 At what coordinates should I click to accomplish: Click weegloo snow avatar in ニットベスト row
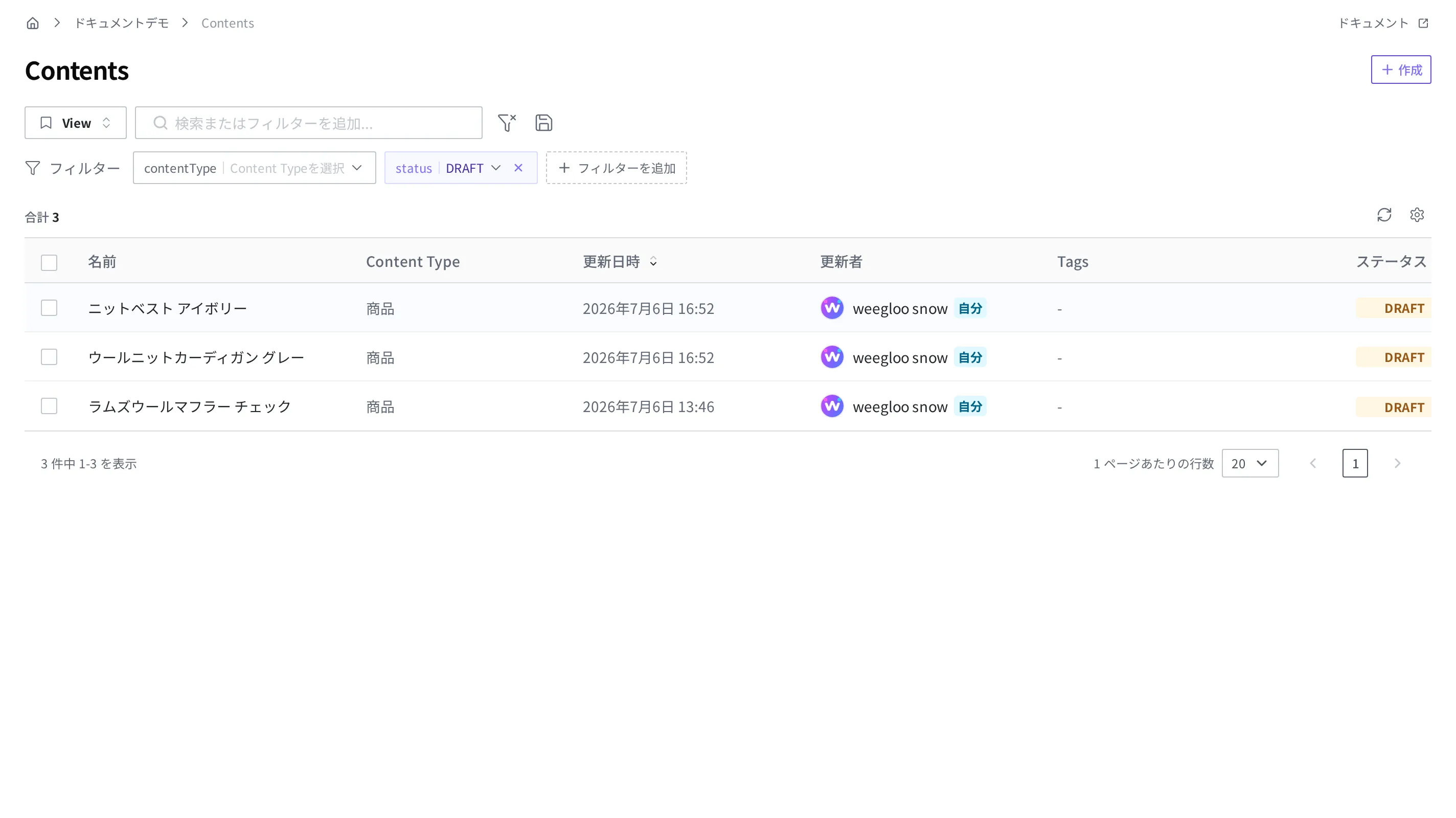(832, 308)
